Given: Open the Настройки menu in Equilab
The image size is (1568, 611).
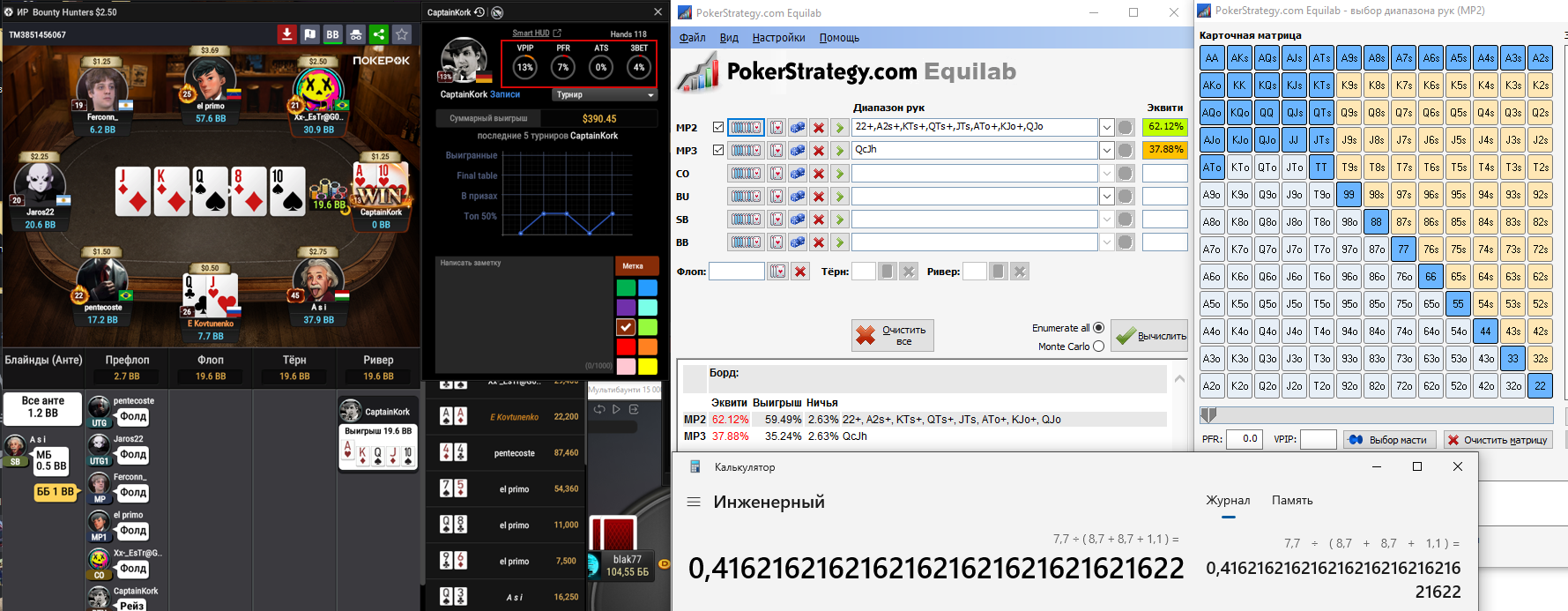Looking at the screenshot, I should point(779,38).
